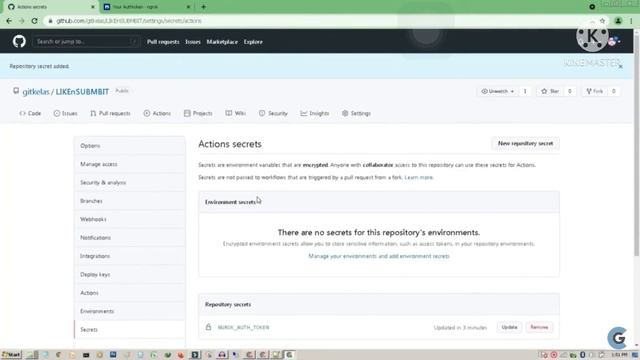The height and width of the screenshot is (360, 640).
Task: Open the browser menu three dots
Action: pyautogui.click(x=631, y=21)
